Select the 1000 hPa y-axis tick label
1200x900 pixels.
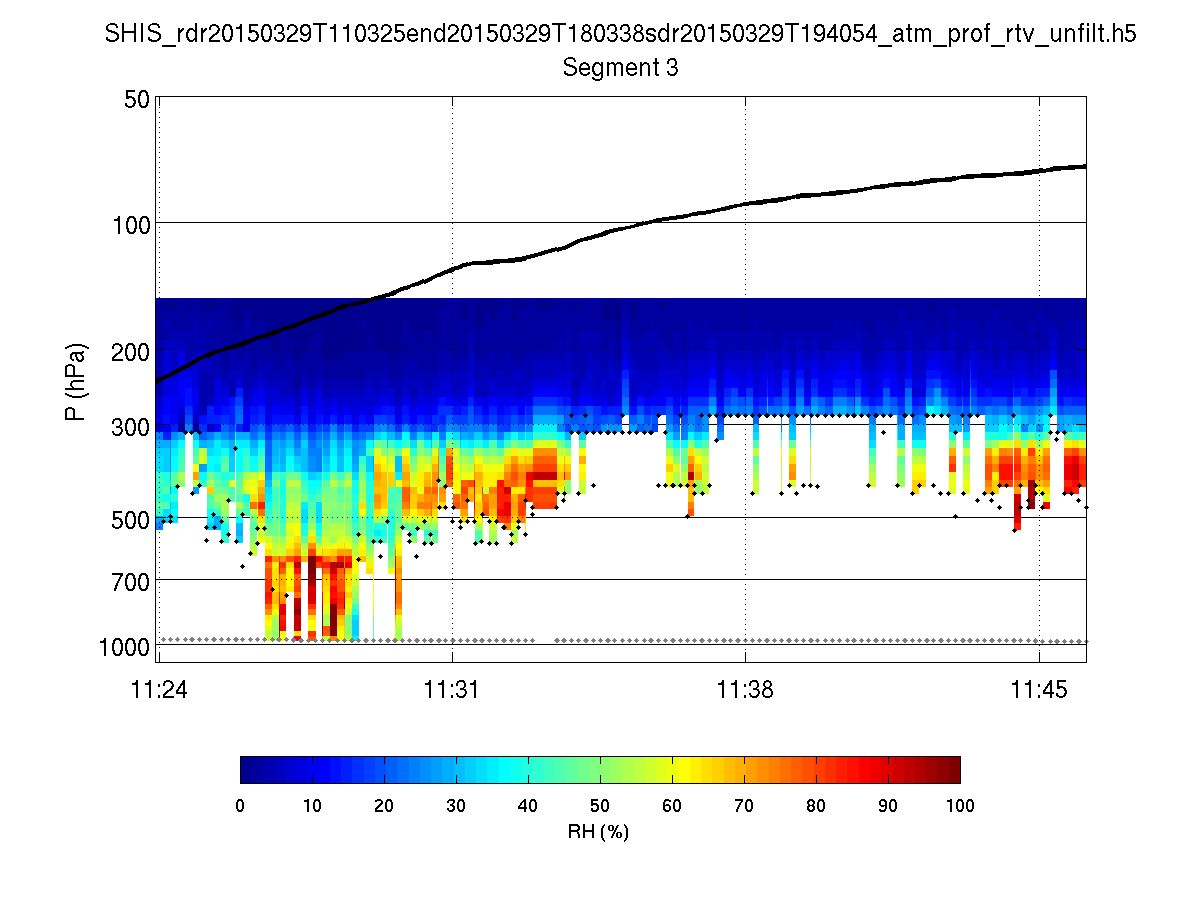pos(125,647)
